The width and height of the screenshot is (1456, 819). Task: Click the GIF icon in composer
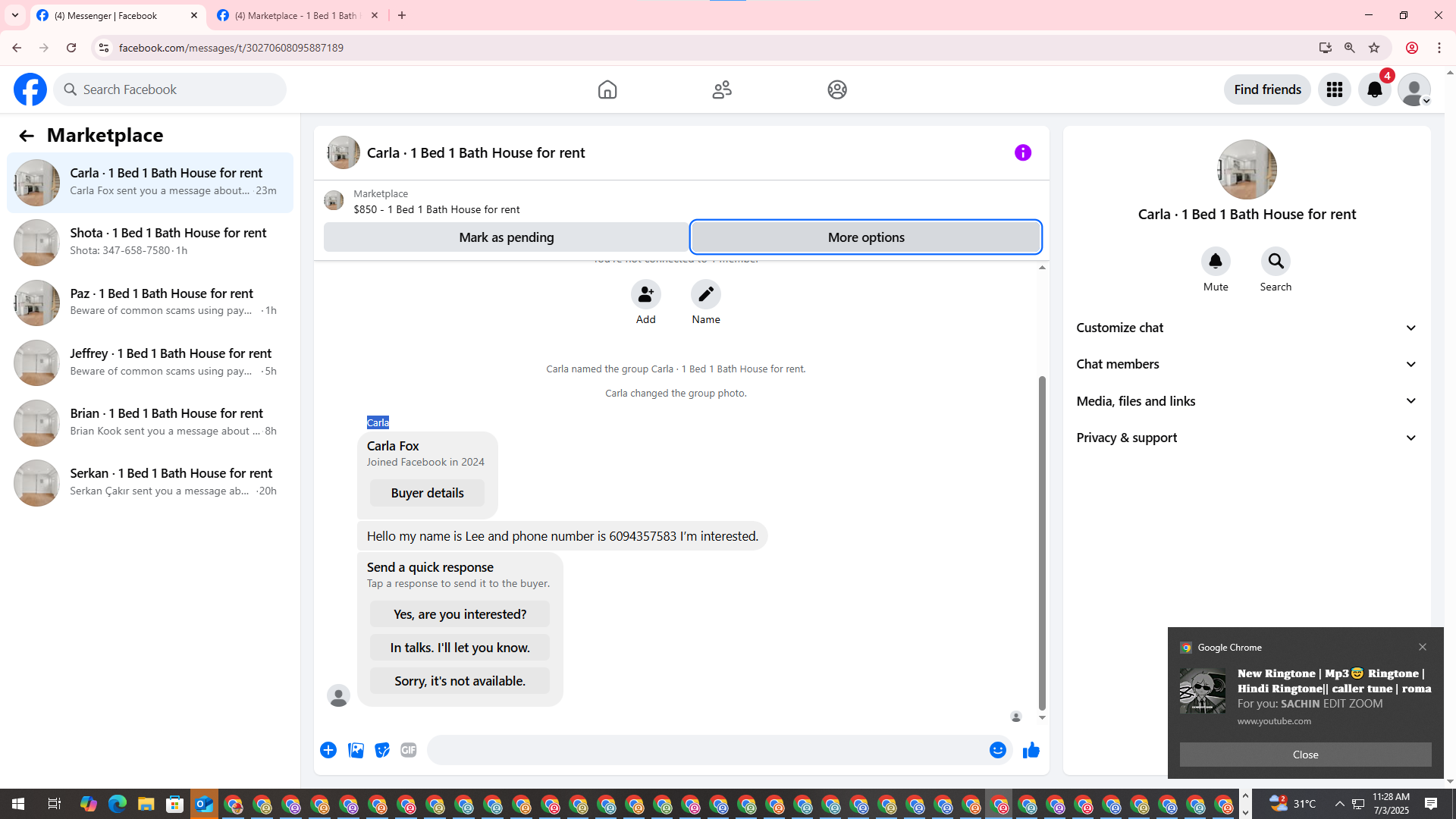pos(408,751)
